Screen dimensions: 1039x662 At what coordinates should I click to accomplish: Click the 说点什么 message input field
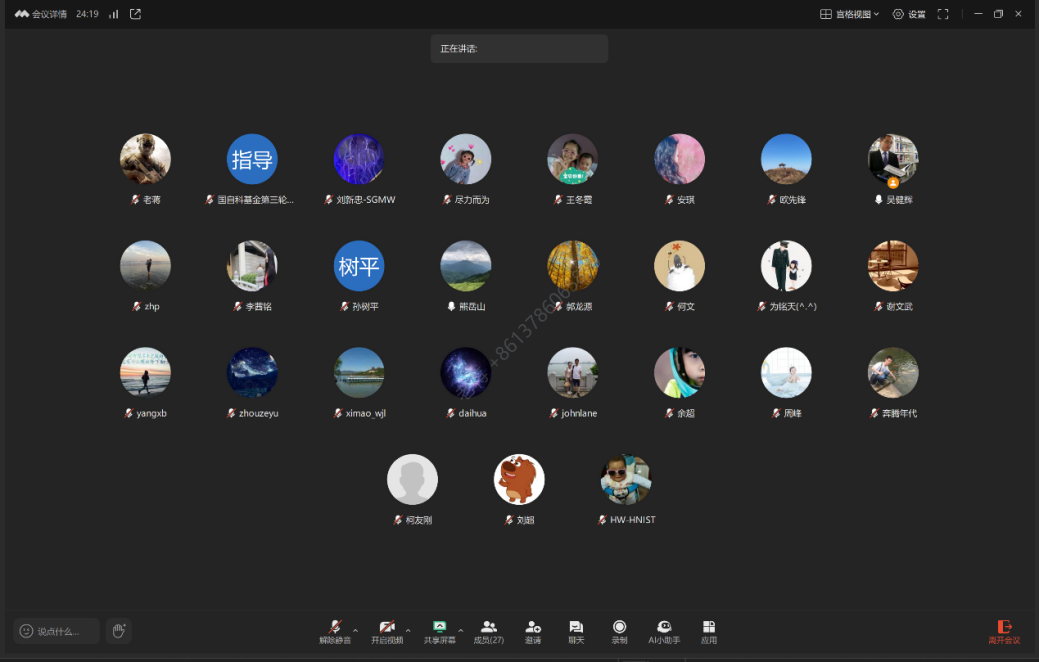click(x=57, y=631)
